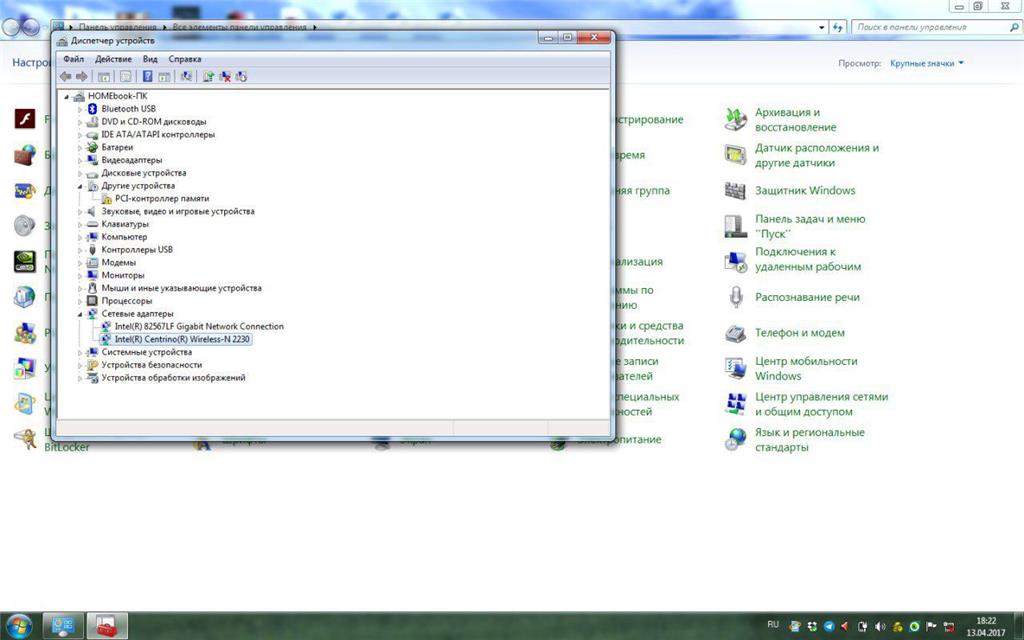Open Защитник Windows in Control Panel
The width and height of the screenshot is (1024, 640).
pyautogui.click(x=805, y=191)
